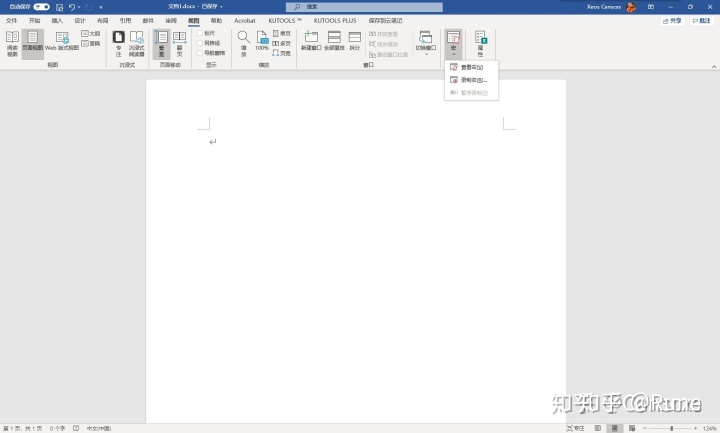Image resolution: width=720 pixels, height=433 pixels.
Task: Enable the Ruler (标尺) checkbox
Action: [199, 34]
